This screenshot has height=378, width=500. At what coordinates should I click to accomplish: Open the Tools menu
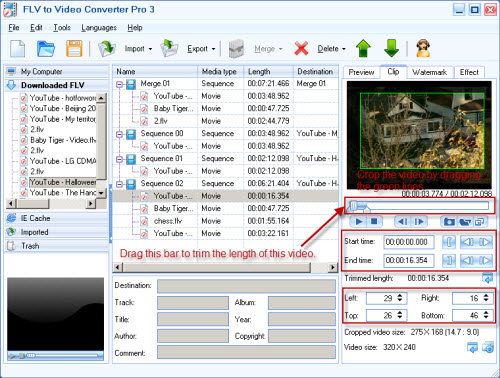62,28
